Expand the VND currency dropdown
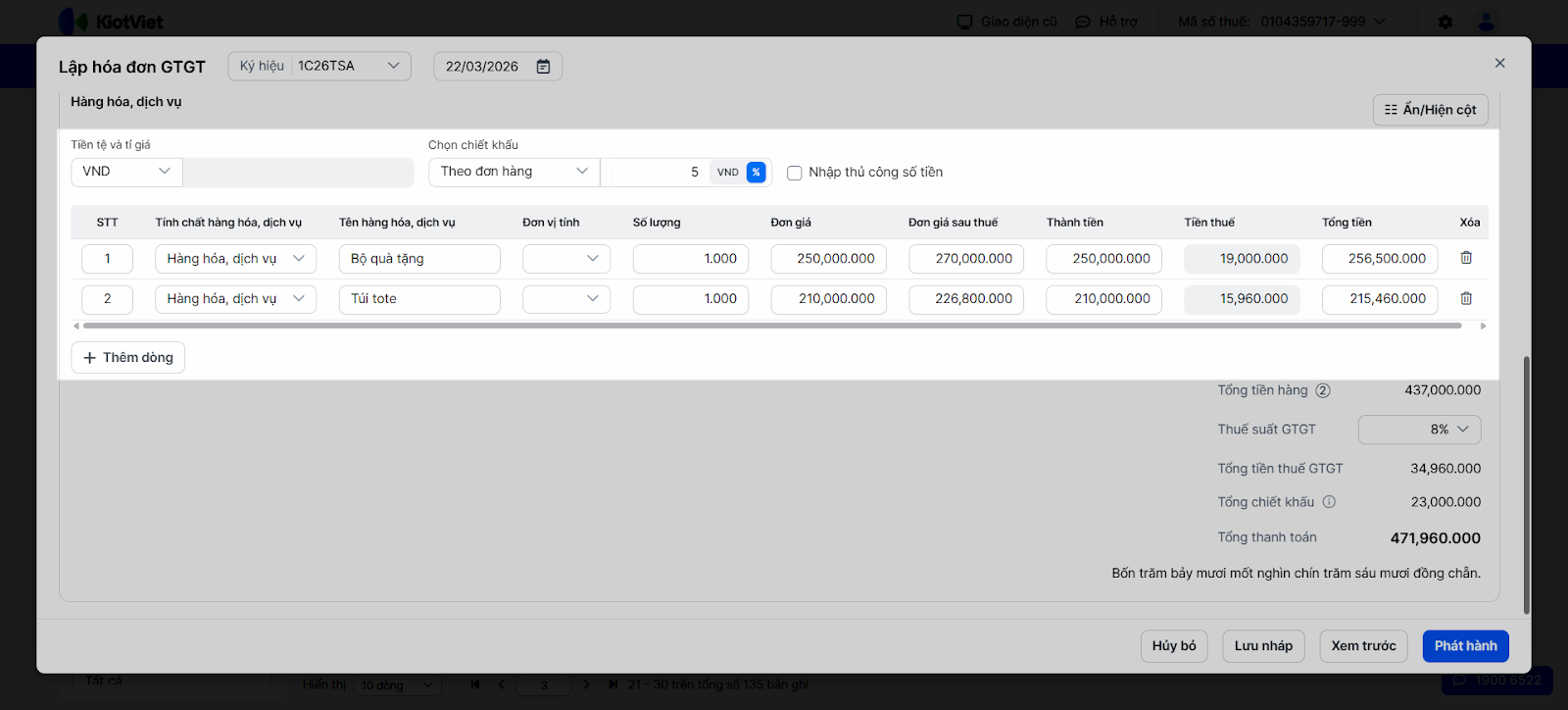 pyautogui.click(x=126, y=172)
